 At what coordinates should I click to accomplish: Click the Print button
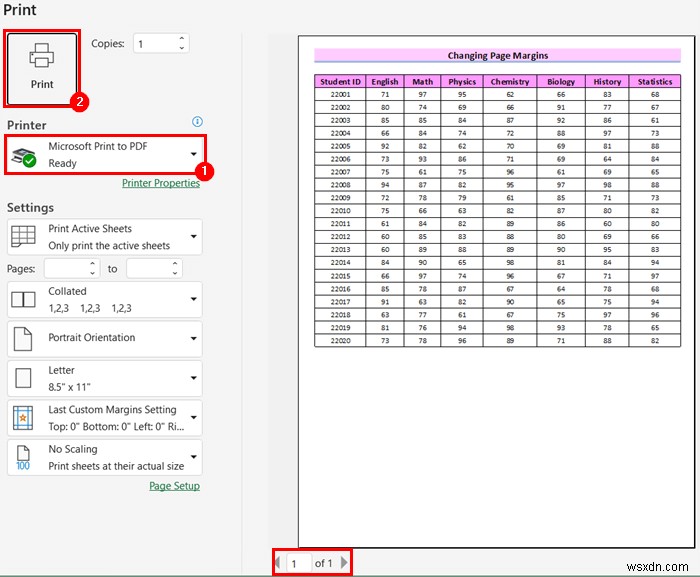[42, 69]
